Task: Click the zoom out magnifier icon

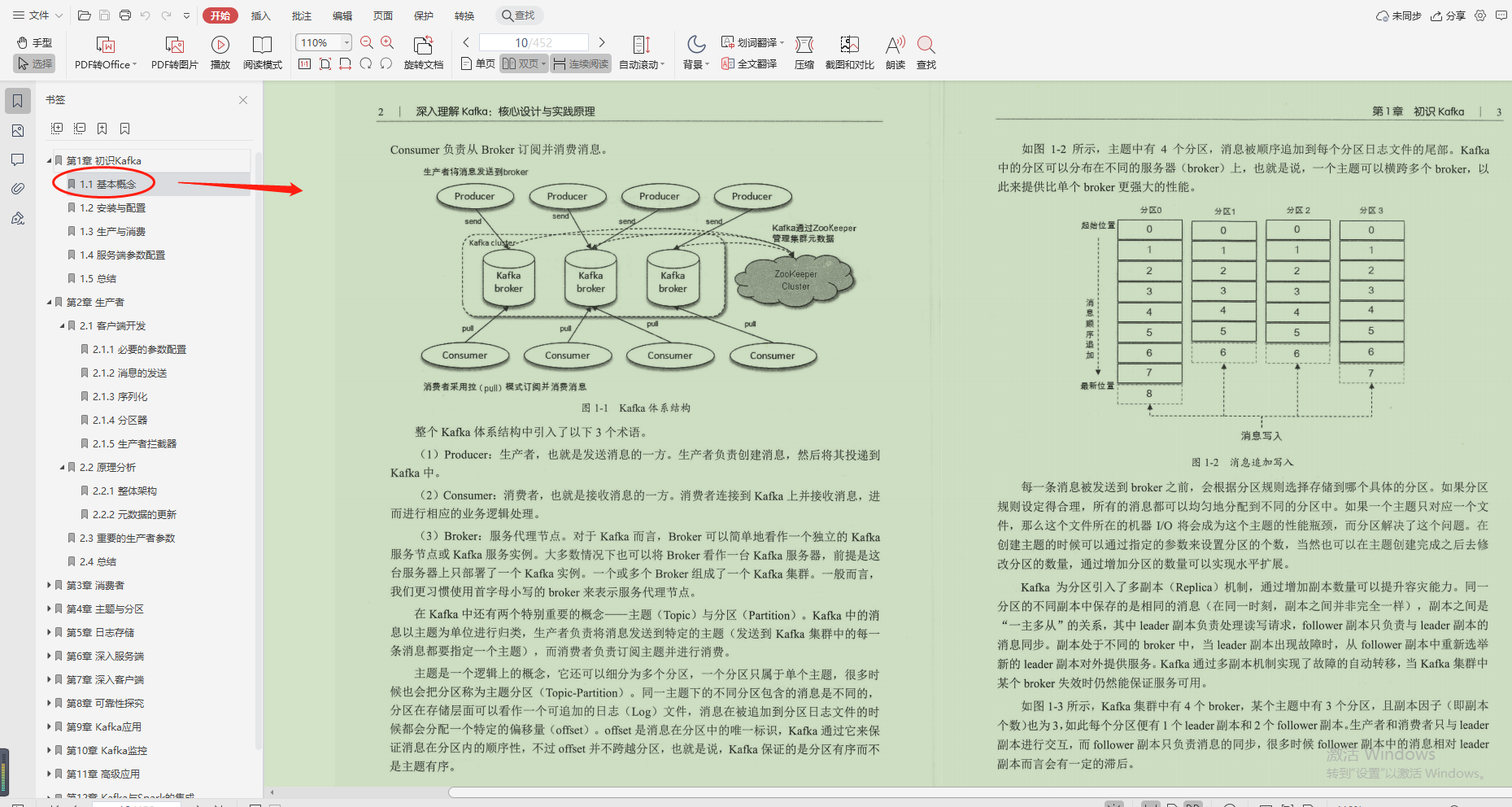Action: [367, 42]
